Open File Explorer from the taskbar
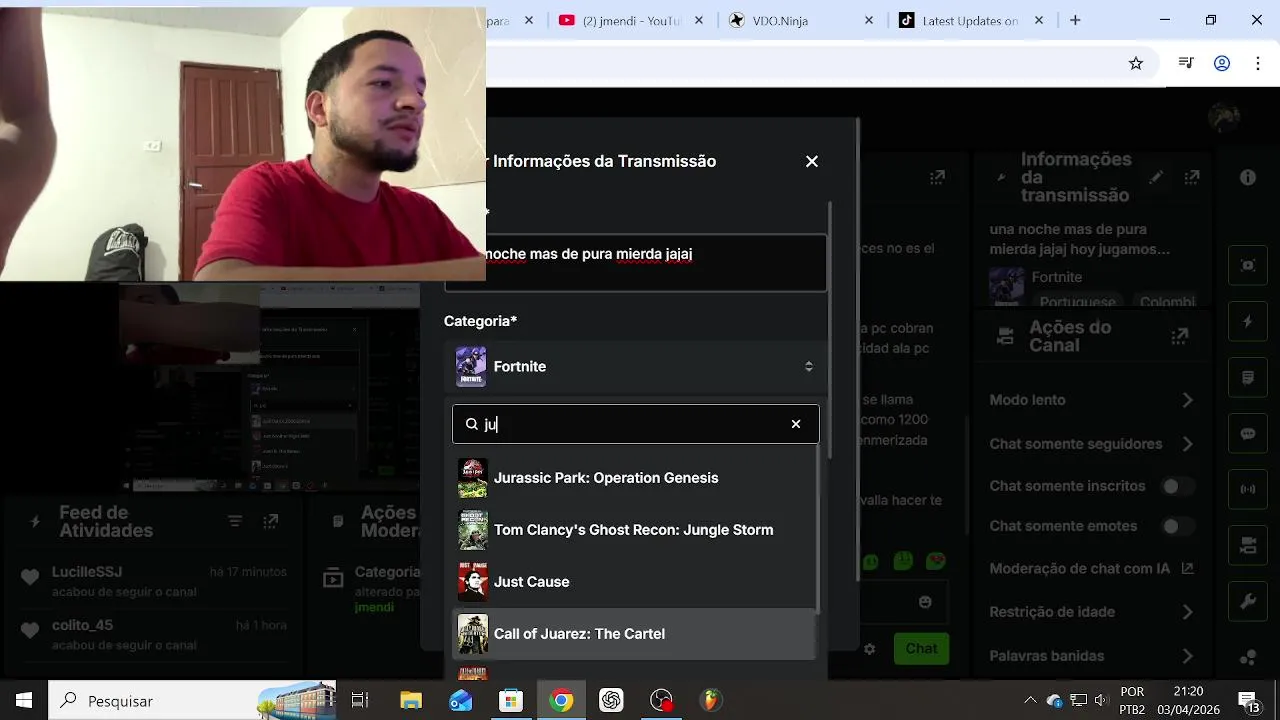The image size is (1280, 720). pos(411,701)
